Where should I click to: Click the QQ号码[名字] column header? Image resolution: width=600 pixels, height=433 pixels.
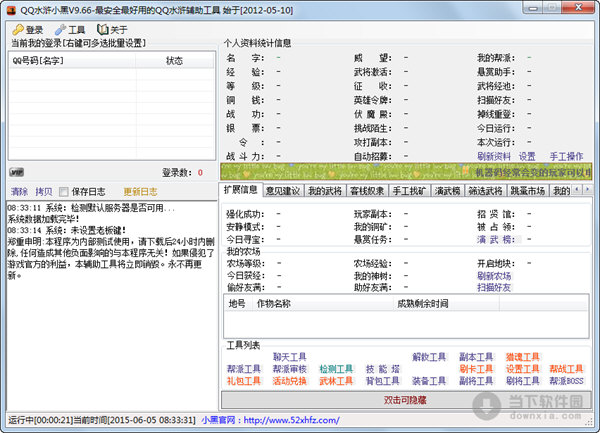tap(72, 60)
